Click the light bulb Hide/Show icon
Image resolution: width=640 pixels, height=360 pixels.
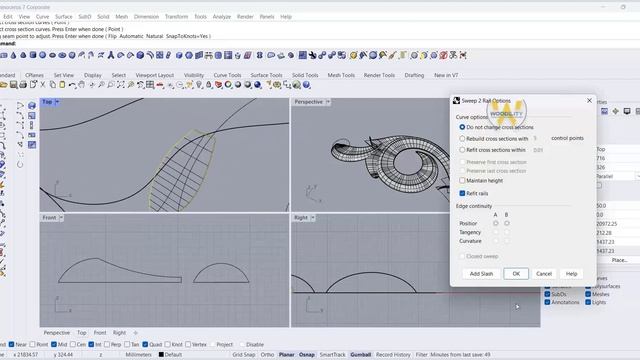click(x=199, y=85)
